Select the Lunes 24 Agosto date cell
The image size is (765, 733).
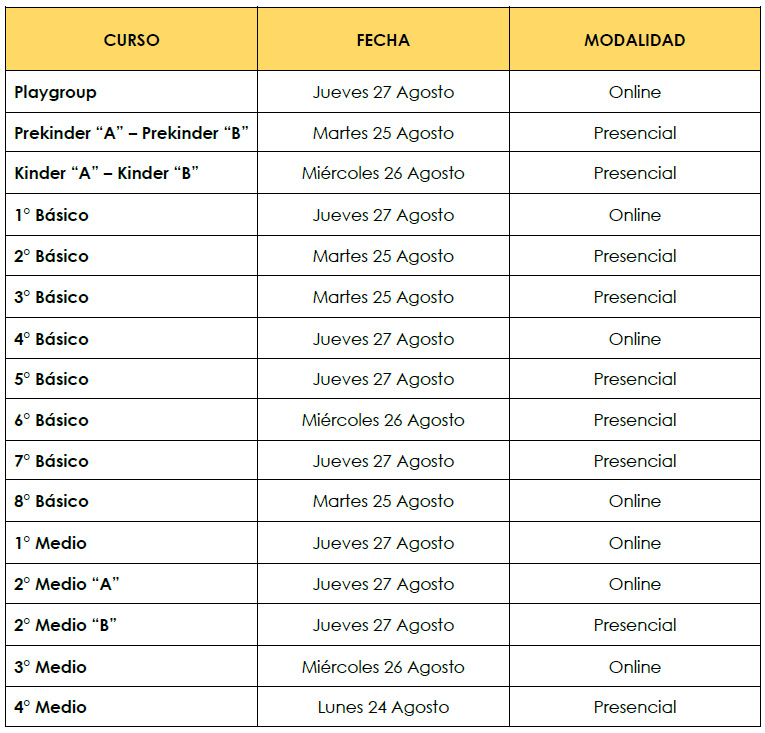tap(383, 707)
